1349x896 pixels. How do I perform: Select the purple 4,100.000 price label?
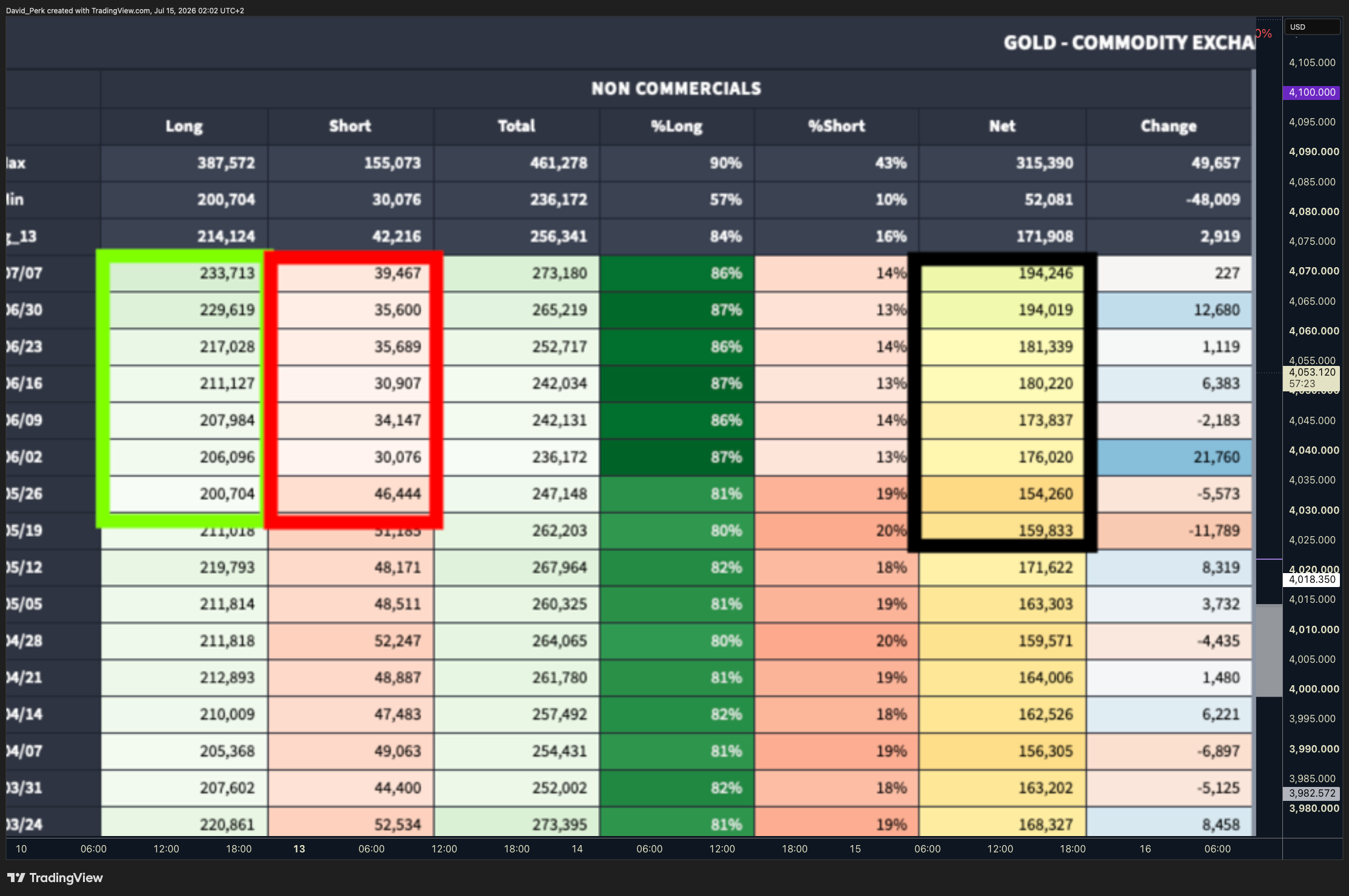(x=1311, y=92)
